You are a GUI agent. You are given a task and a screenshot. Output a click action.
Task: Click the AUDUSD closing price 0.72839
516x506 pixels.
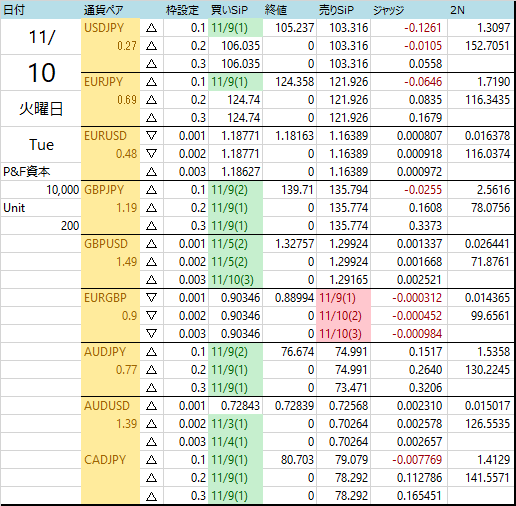tap(290, 406)
